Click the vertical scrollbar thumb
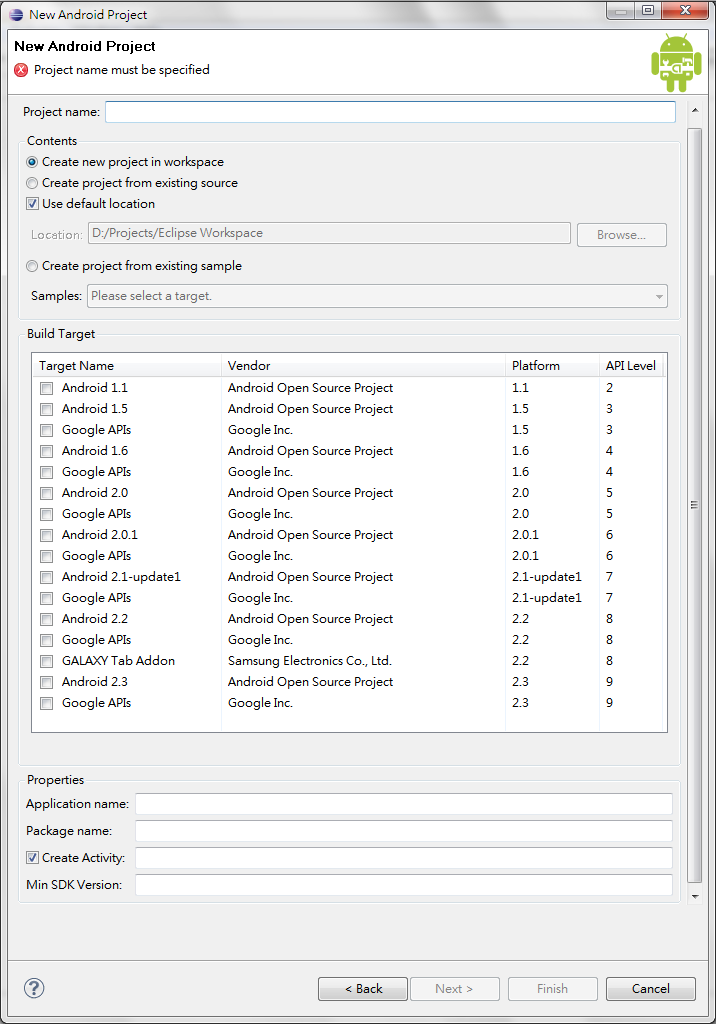The width and height of the screenshot is (716, 1024). (x=695, y=505)
